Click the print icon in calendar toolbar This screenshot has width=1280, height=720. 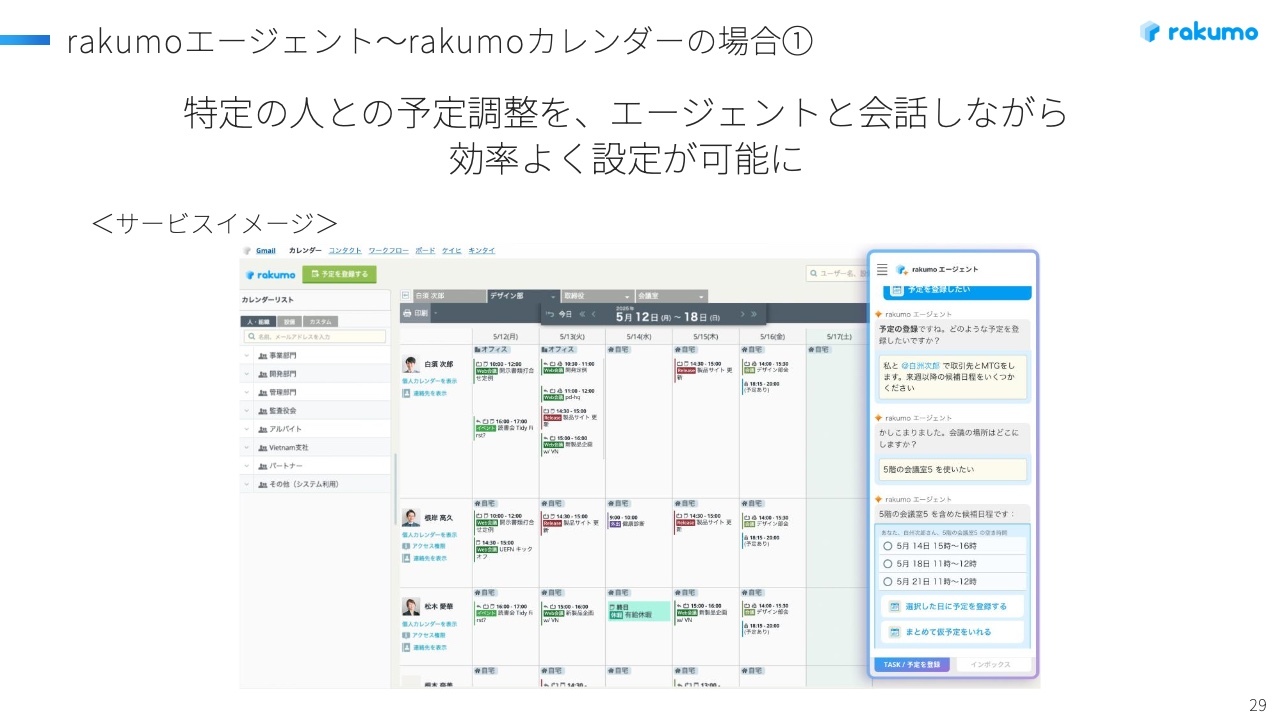click(x=407, y=313)
